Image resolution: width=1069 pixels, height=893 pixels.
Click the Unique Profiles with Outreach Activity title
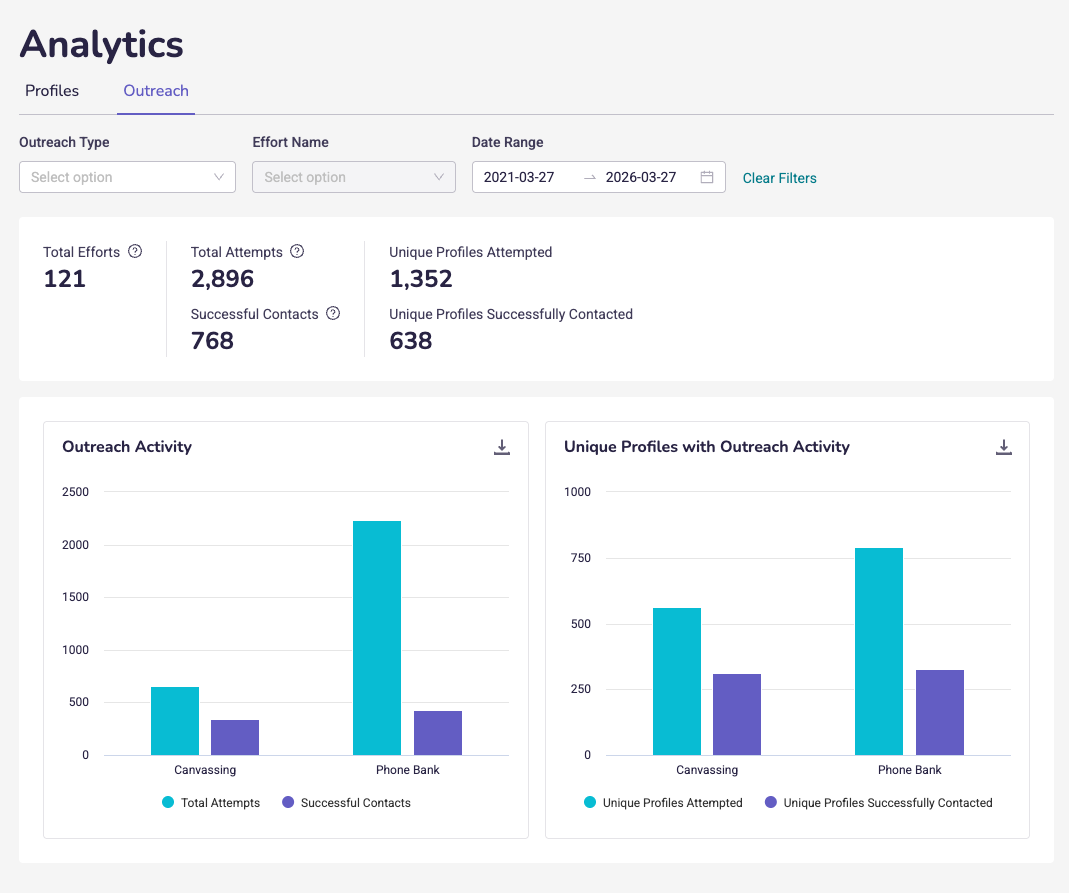(707, 446)
